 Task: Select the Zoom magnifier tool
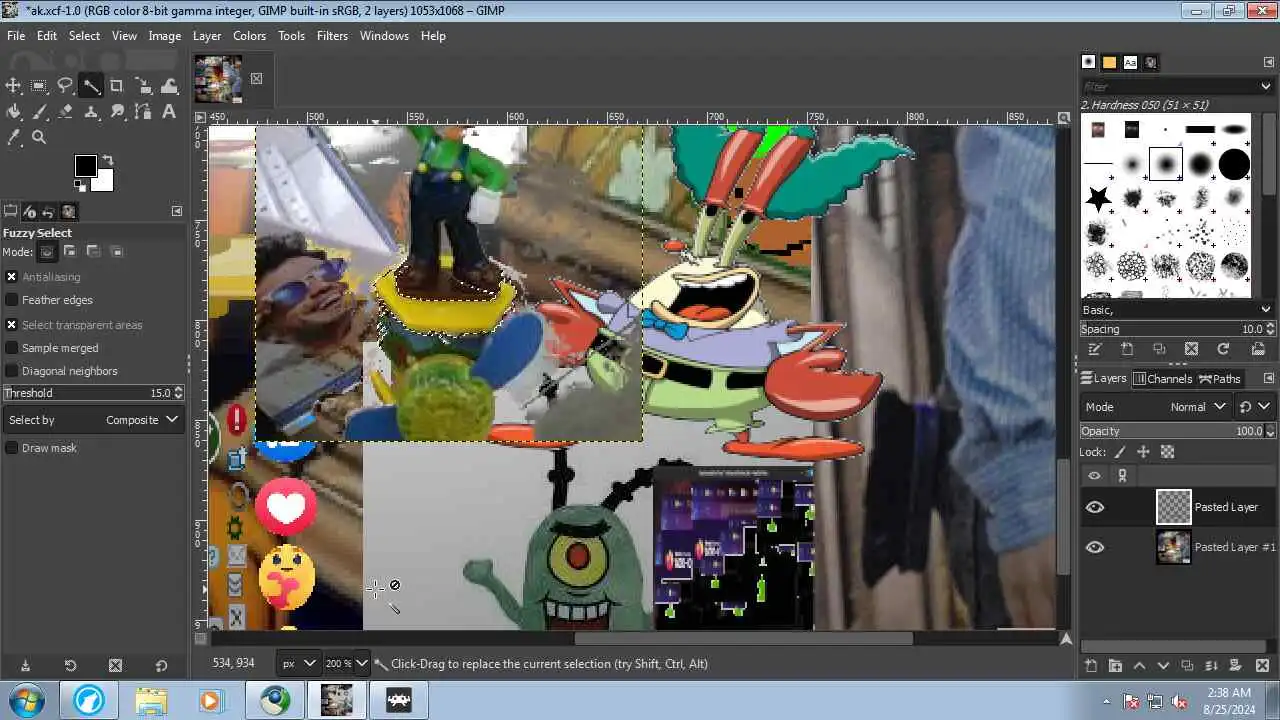click(x=39, y=137)
